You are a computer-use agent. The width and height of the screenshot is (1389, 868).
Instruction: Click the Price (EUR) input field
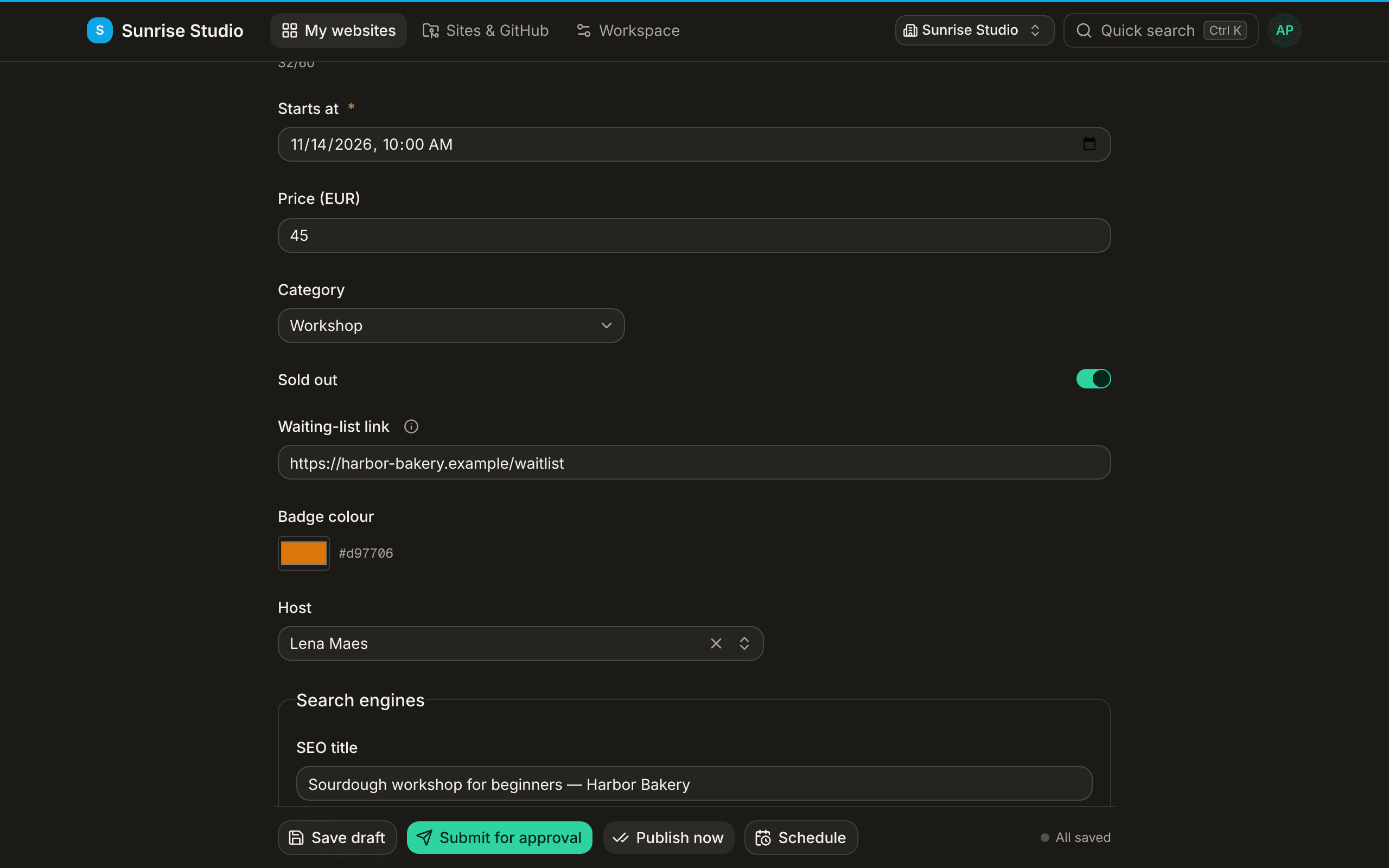tap(694, 235)
